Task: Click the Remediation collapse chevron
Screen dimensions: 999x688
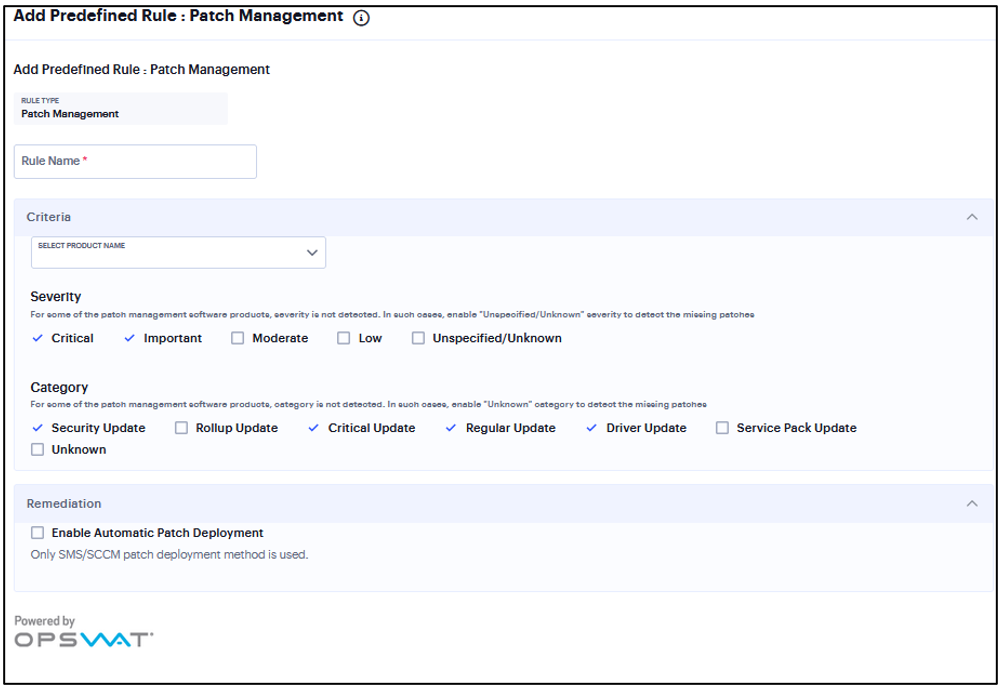Action: (973, 503)
